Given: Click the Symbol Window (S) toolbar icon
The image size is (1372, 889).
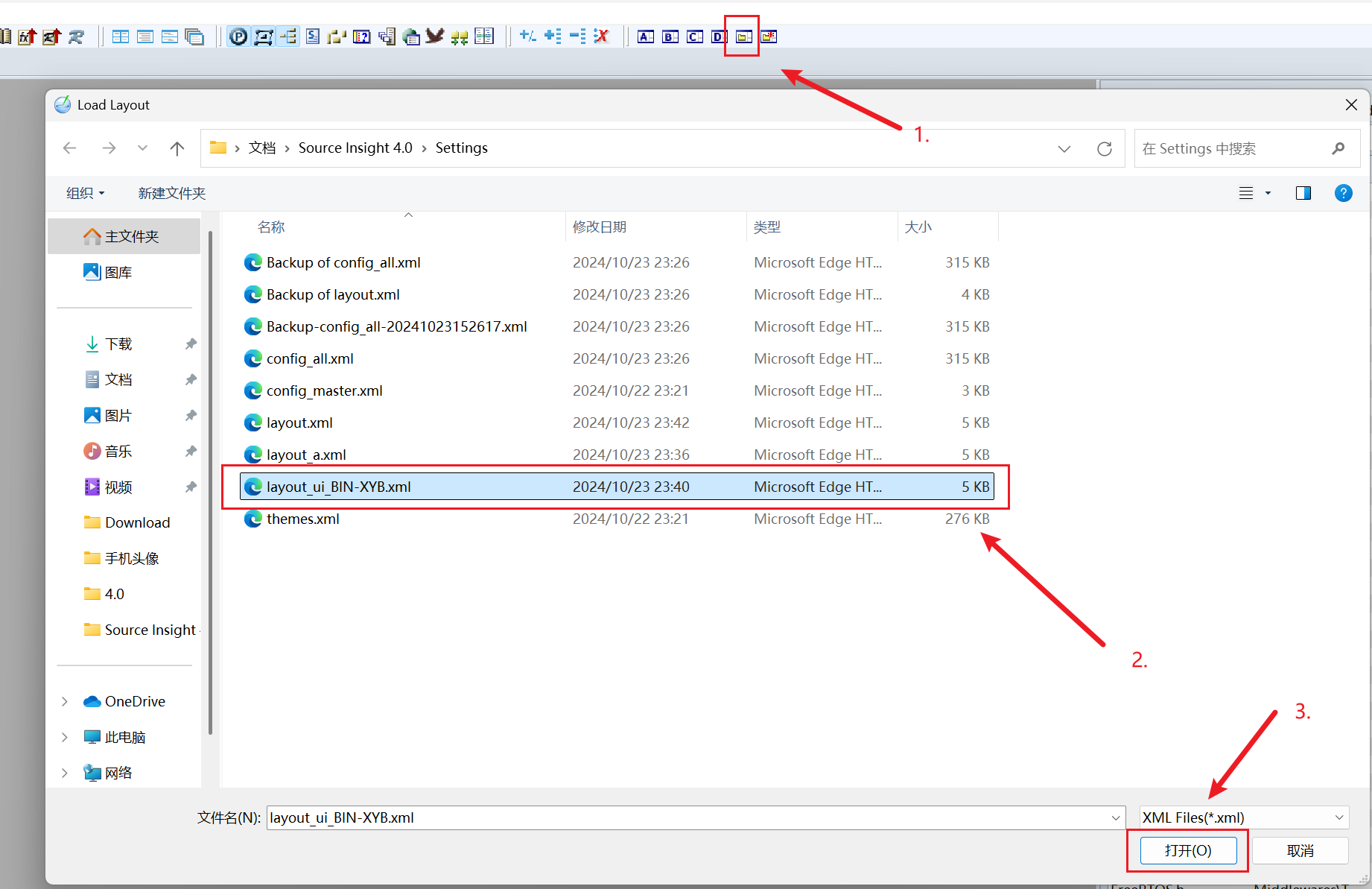Looking at the screenshot, I should coord(313,37).
